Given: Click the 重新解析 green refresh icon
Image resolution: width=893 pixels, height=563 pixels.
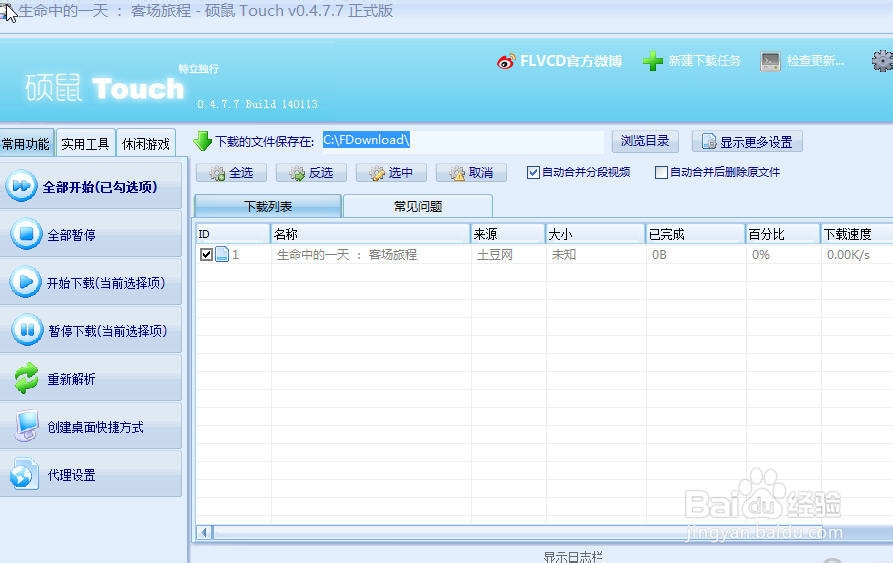Looking at the screenshot, I should [26, 378].
